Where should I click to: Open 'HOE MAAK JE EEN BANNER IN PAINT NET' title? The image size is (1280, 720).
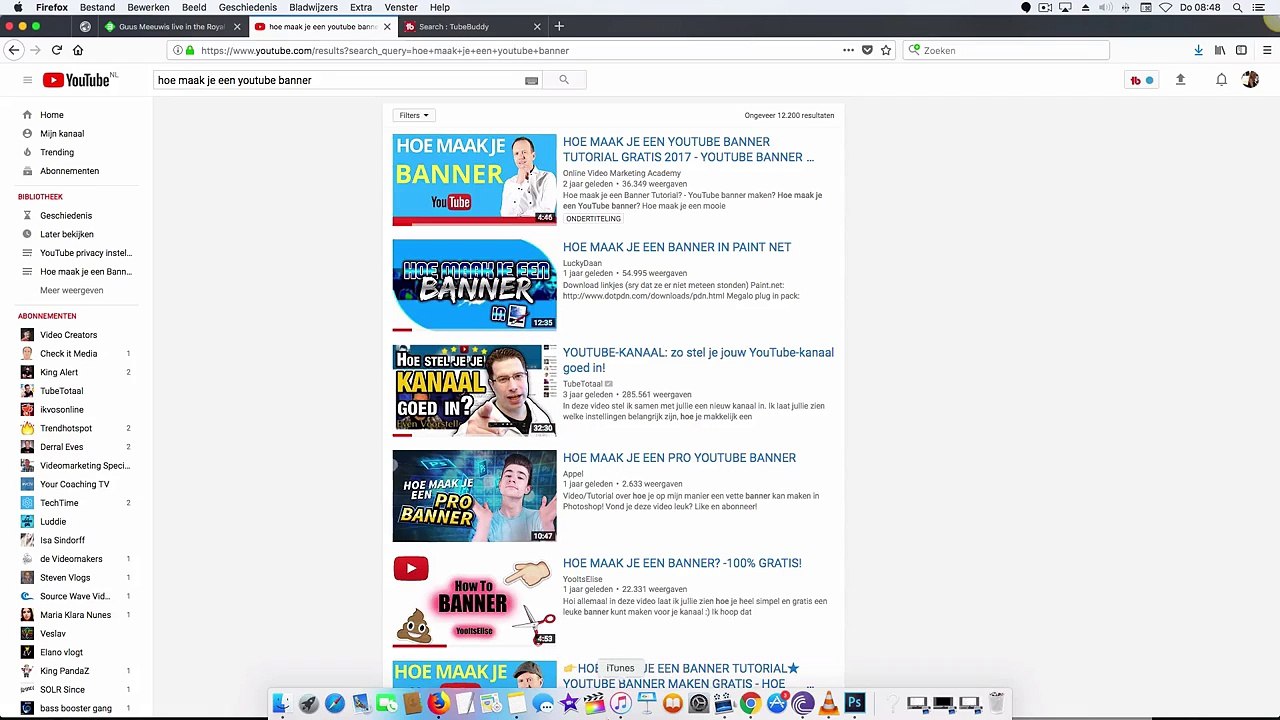(x=677, y=247)
